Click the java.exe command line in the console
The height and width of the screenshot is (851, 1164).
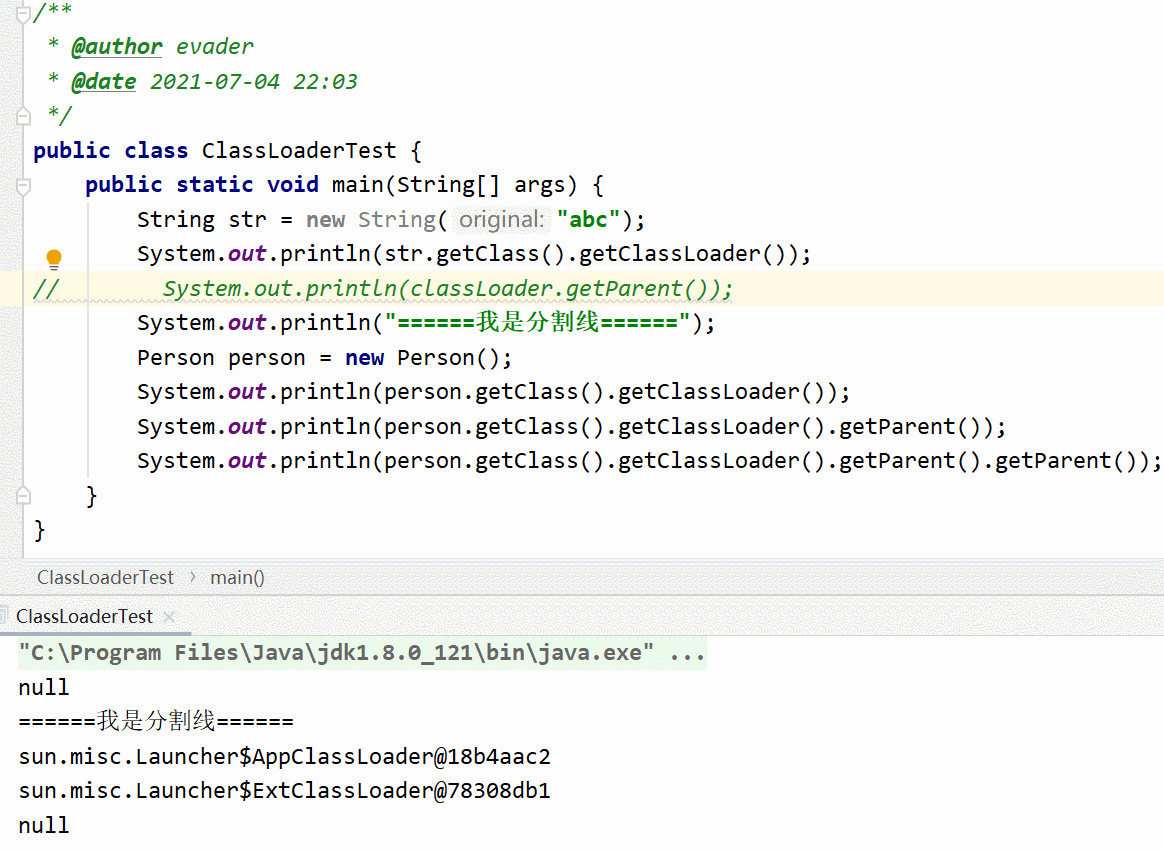tap(362, 653)
